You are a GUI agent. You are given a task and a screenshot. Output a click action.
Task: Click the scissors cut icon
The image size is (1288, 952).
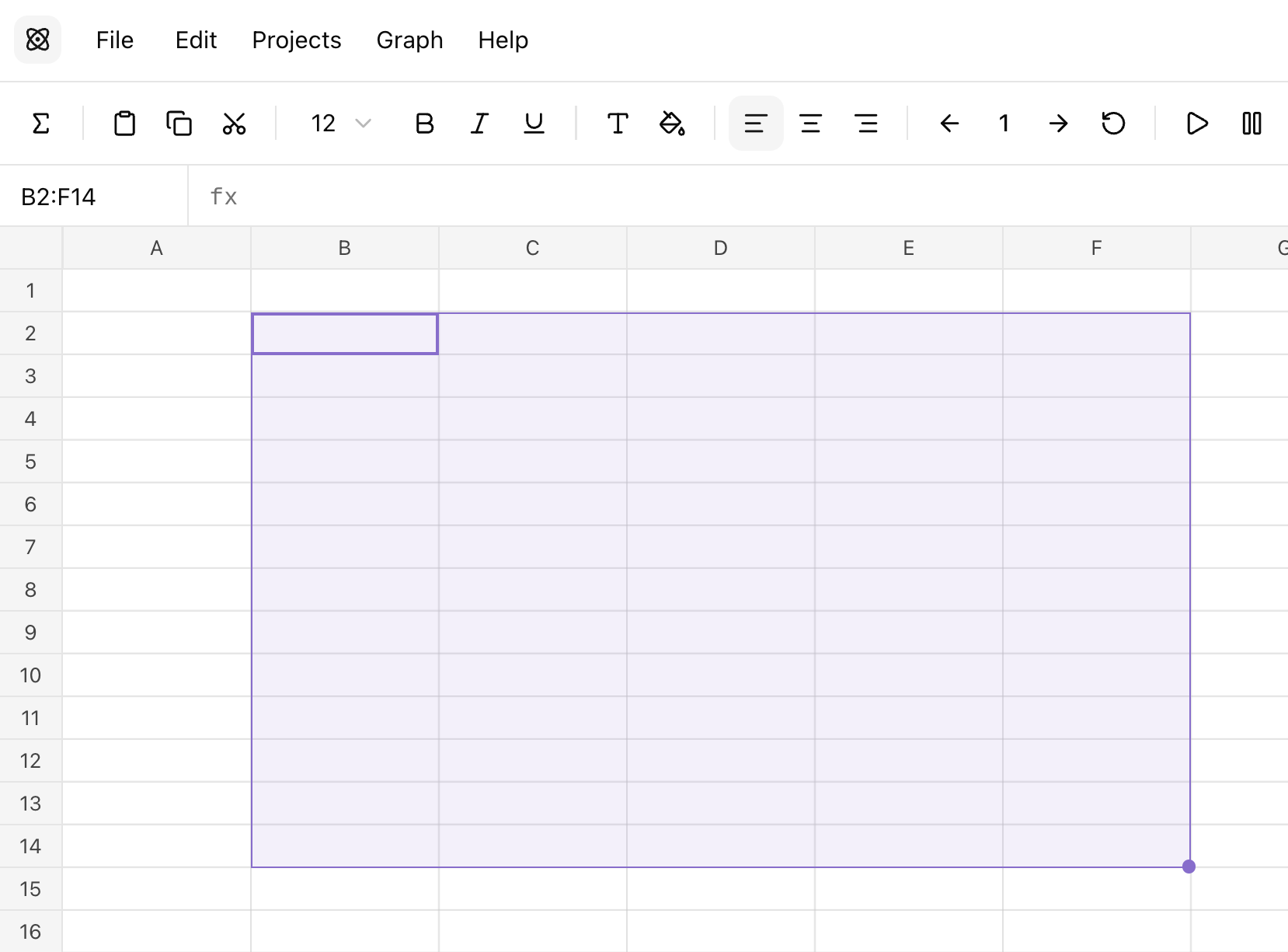[234, 124]
